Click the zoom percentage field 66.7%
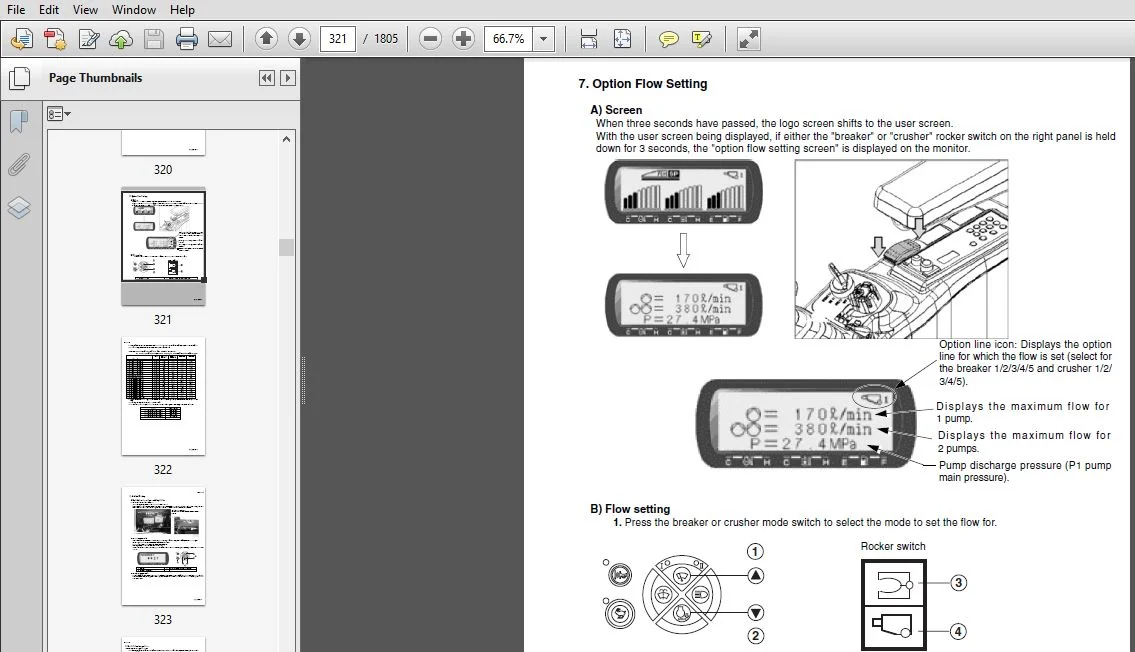Viewport: 1135px width, 652px height. click(x=508, y=38)
